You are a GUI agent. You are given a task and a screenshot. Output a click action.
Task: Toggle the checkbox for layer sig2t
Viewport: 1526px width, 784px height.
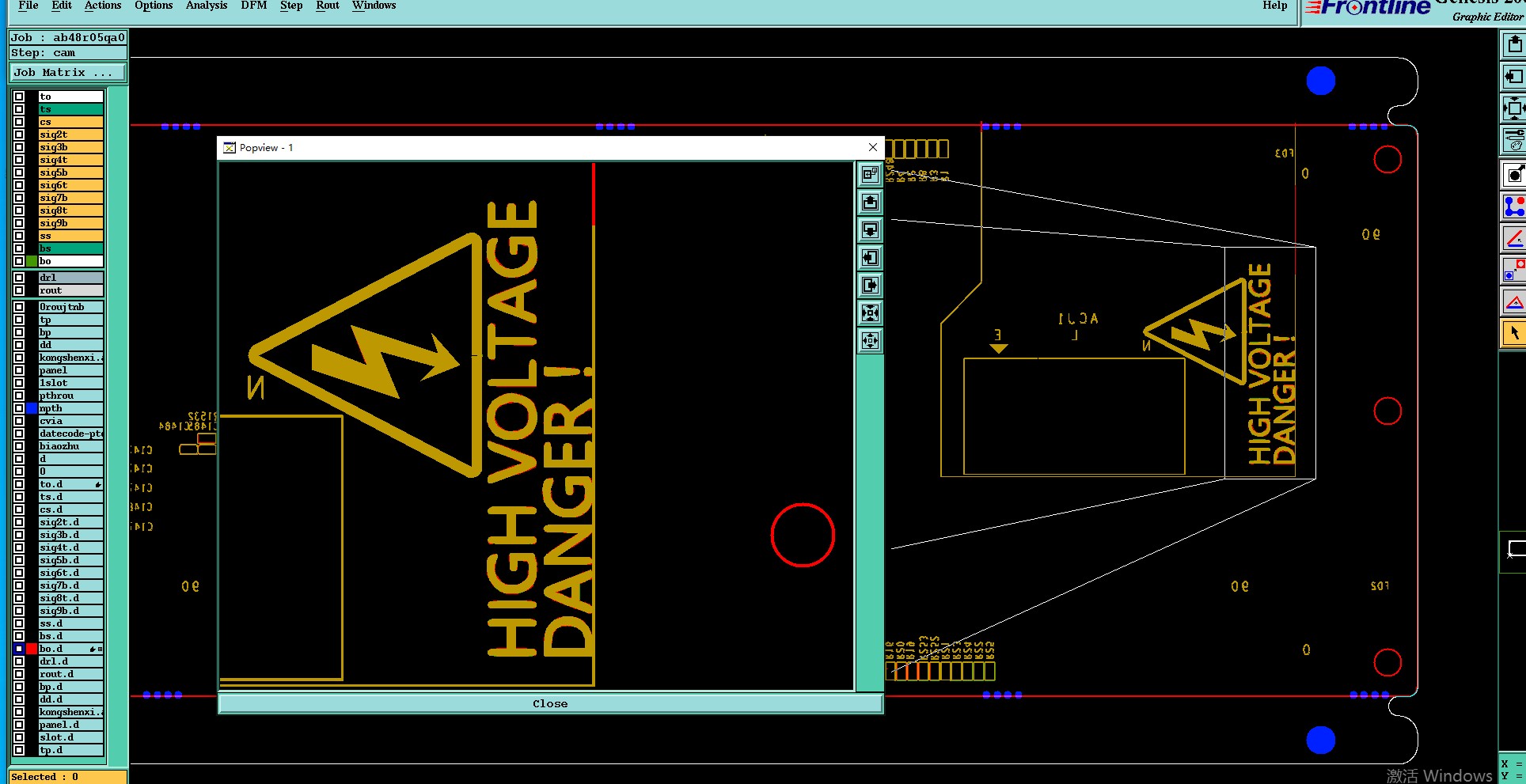(x=19, y=134)
